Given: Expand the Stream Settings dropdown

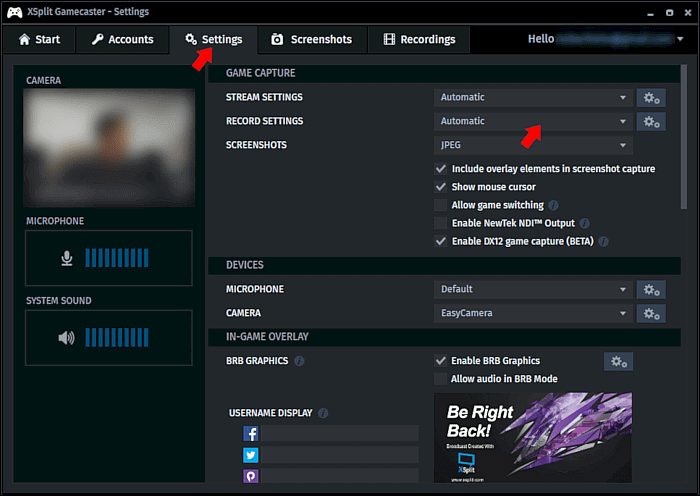Looking at the screenshot, I should click(534, 97).
